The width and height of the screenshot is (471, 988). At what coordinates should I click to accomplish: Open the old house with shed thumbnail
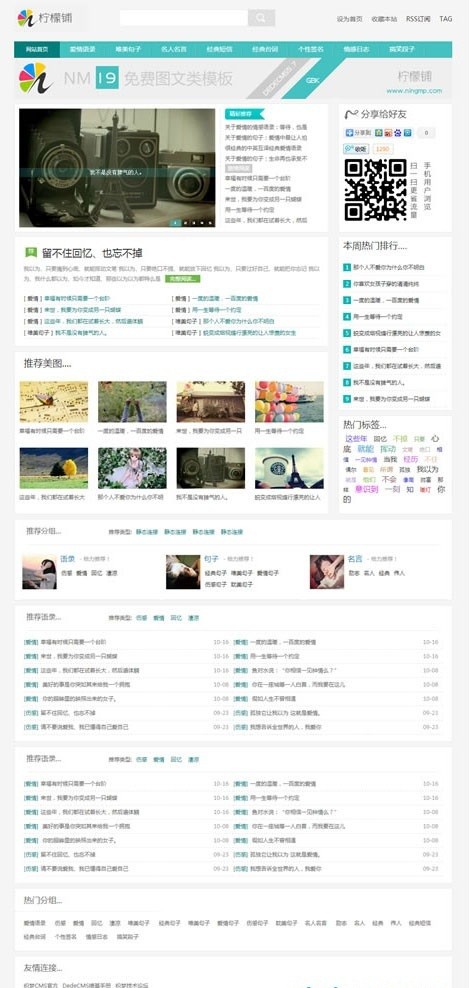211,401
